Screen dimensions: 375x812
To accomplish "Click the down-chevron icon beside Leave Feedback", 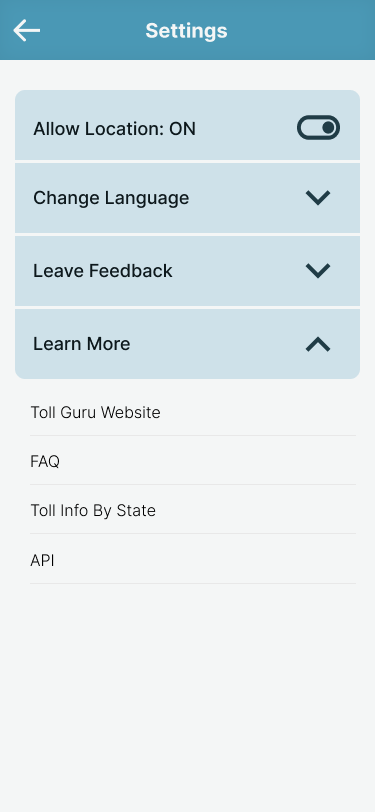I will 318,271.
